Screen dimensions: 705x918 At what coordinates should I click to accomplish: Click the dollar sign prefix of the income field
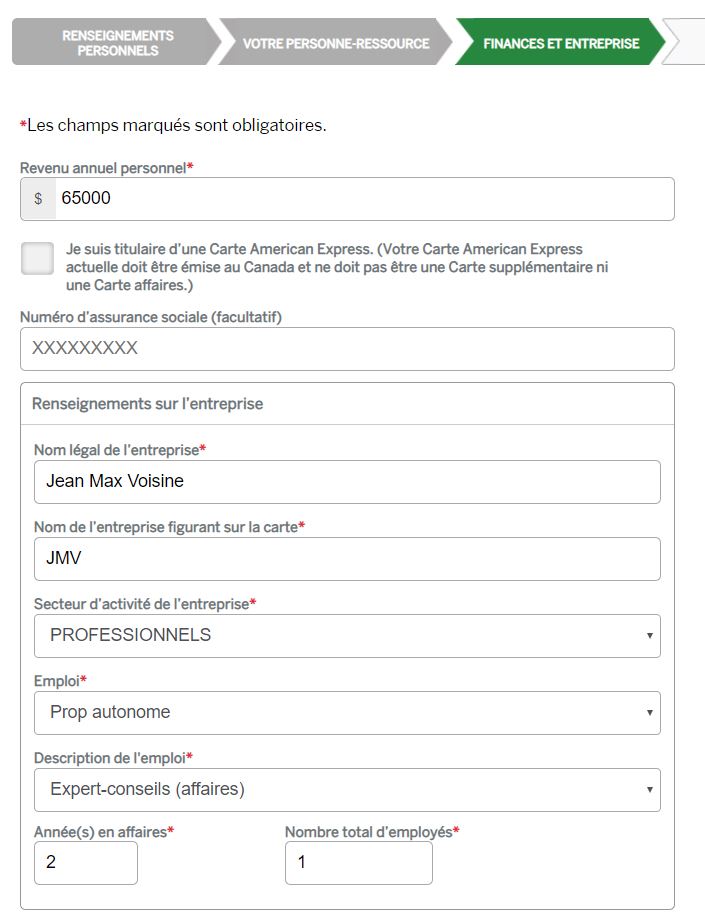point(38,198)
